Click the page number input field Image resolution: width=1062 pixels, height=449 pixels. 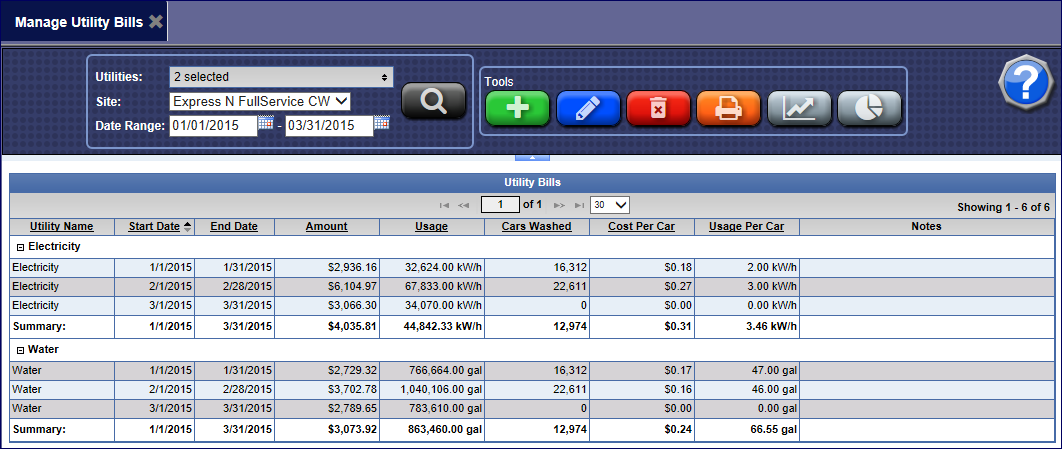[x=500, y=205]
